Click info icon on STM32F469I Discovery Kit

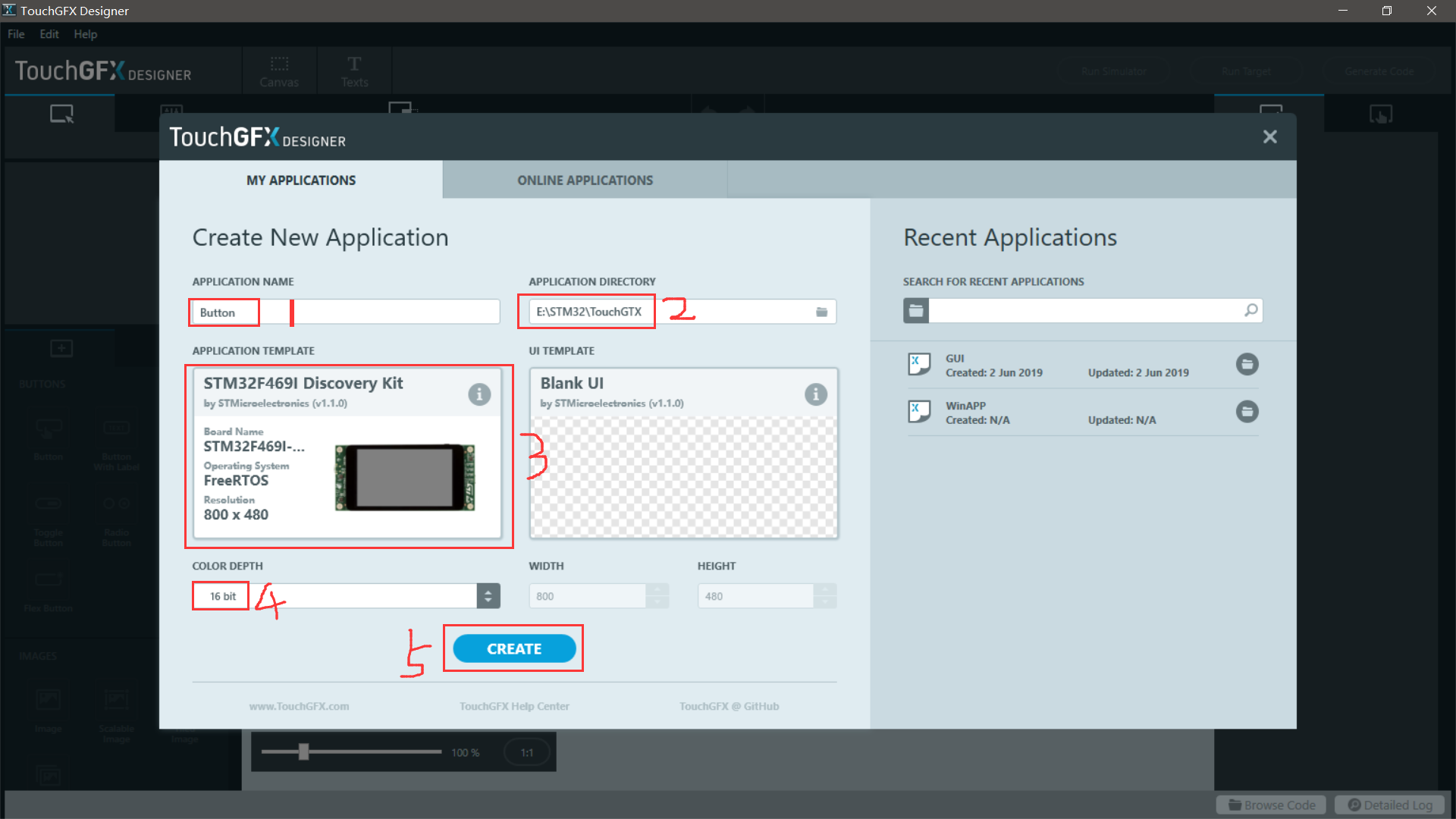tap(479, 394)
